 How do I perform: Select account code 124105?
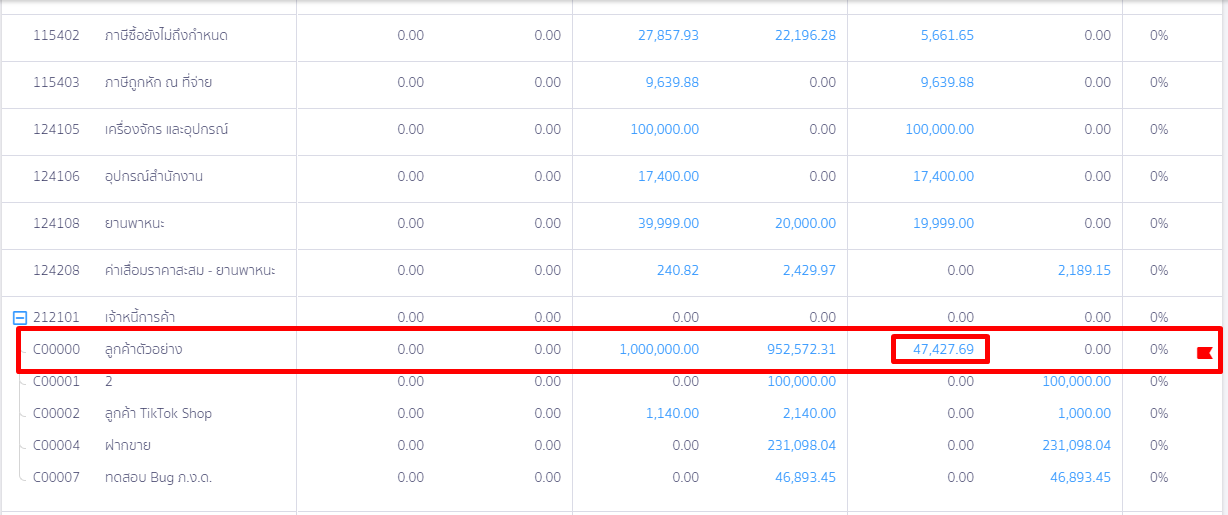tap(56, 130)
